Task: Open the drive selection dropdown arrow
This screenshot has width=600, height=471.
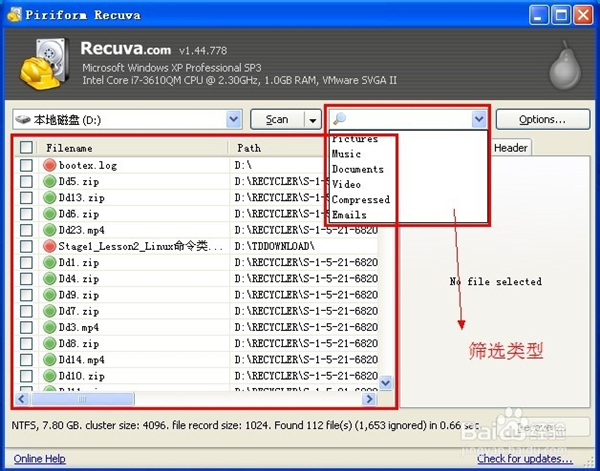Action: [x=234, y=119]
